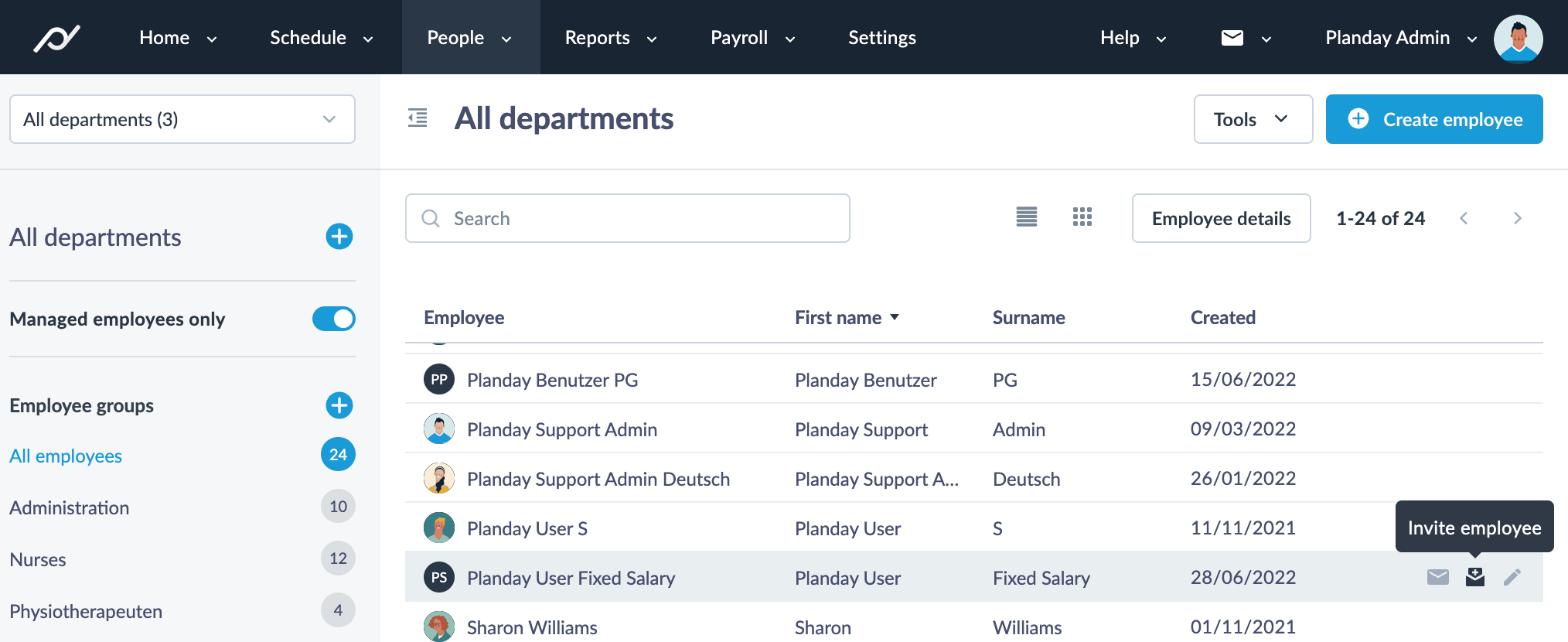Switch to grid view layout

pyautogui.click(x=1082, y=217)
